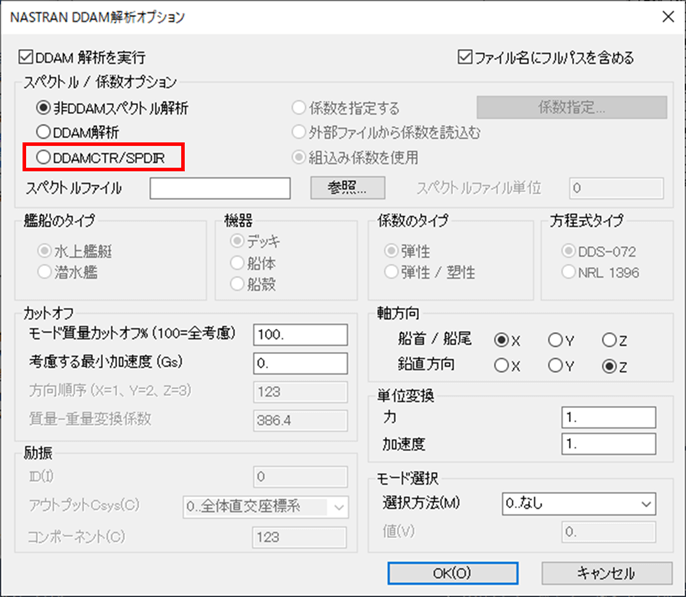The width and height of the screenshot is (686, 597).
Task: Click the キャンセル button
Action: click(607, 573)
